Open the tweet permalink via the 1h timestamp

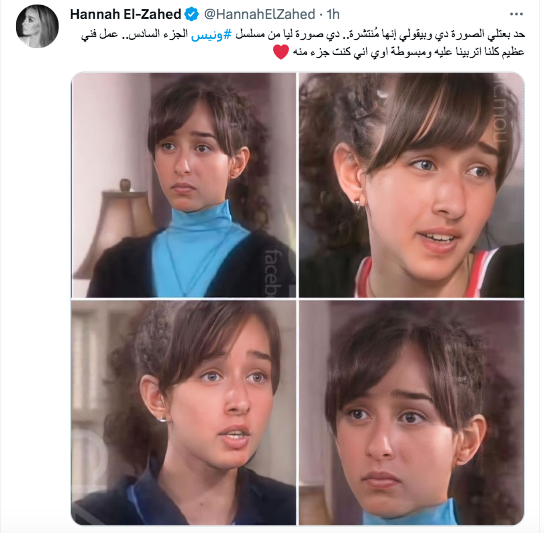(333, 14)
